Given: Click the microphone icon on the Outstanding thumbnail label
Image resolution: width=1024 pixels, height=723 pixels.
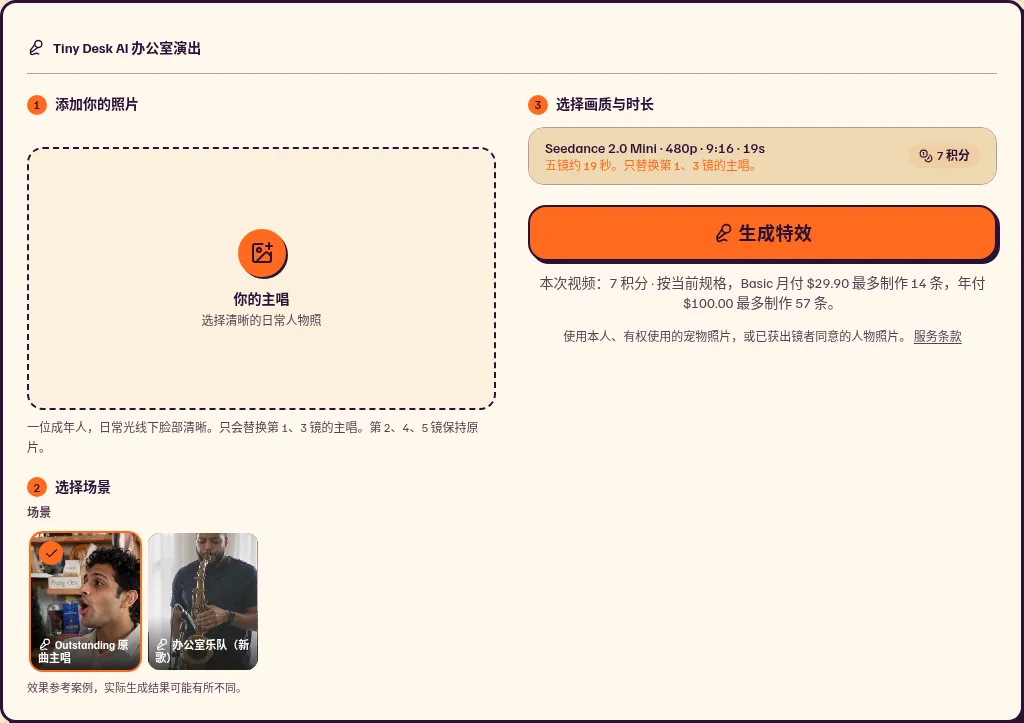Looking at the screenshot, I should click(x=44, y=645).
